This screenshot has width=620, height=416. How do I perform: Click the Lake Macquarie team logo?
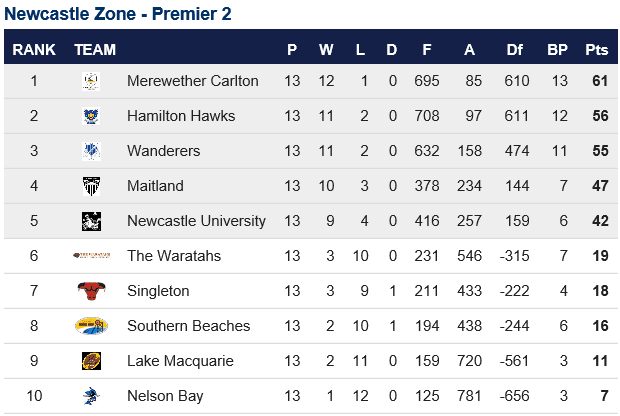pos(91,361)
